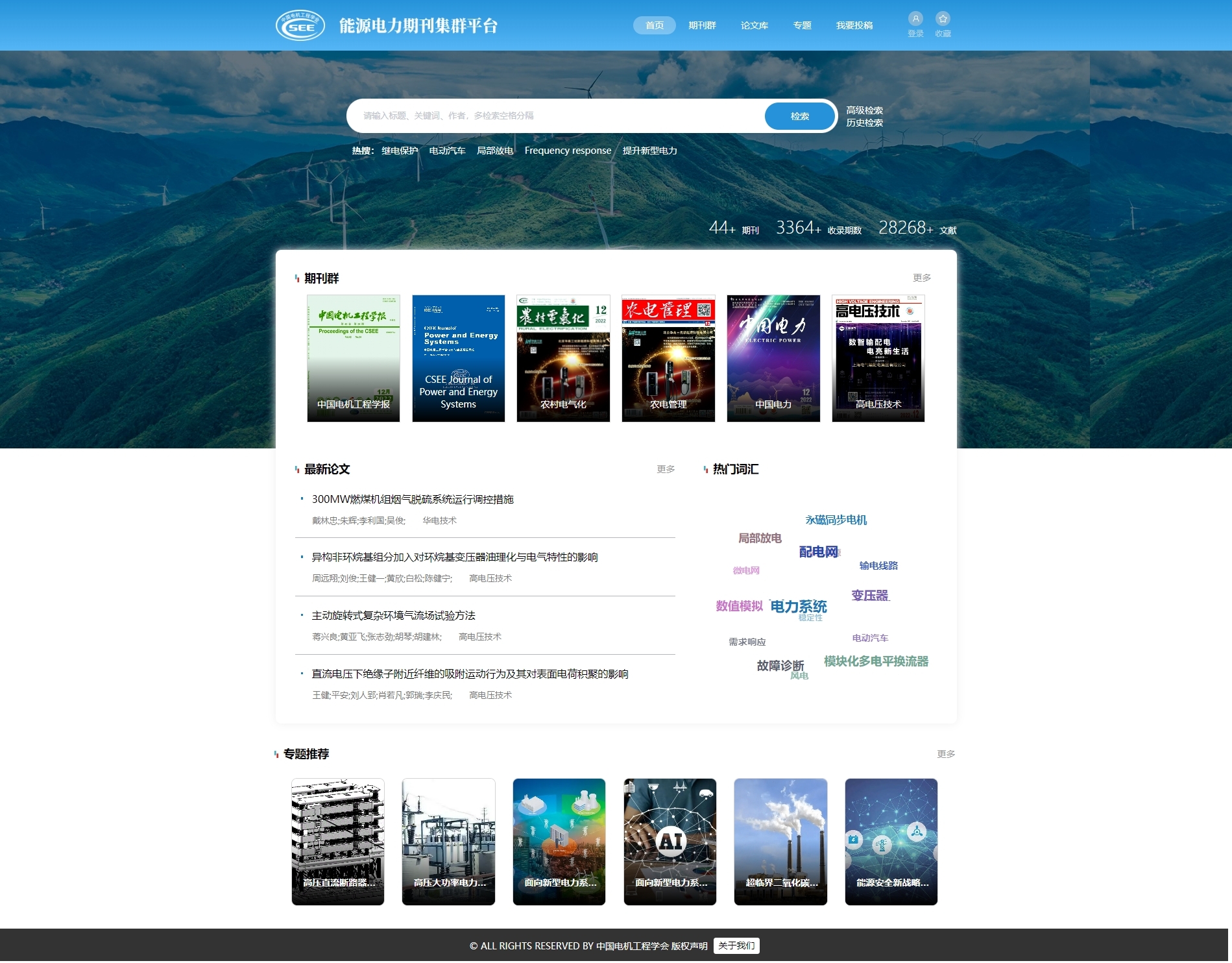Click 更多 in 专题推荐 section

(946, 754)
